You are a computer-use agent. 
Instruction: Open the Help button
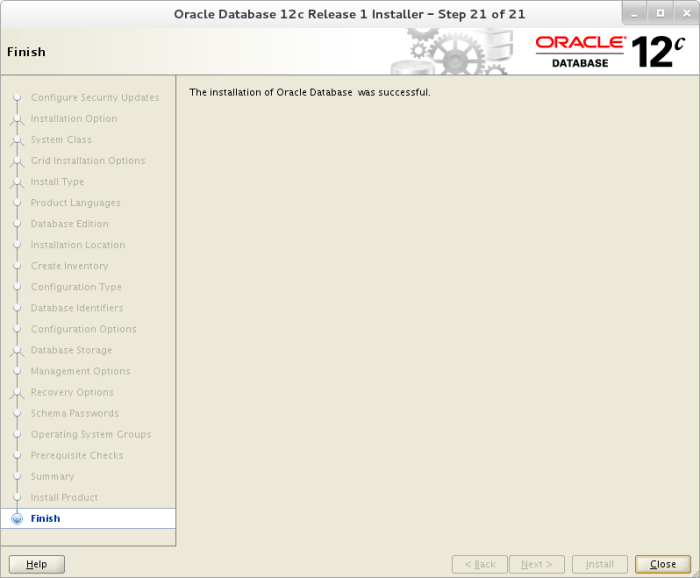(x=37, y=564)
